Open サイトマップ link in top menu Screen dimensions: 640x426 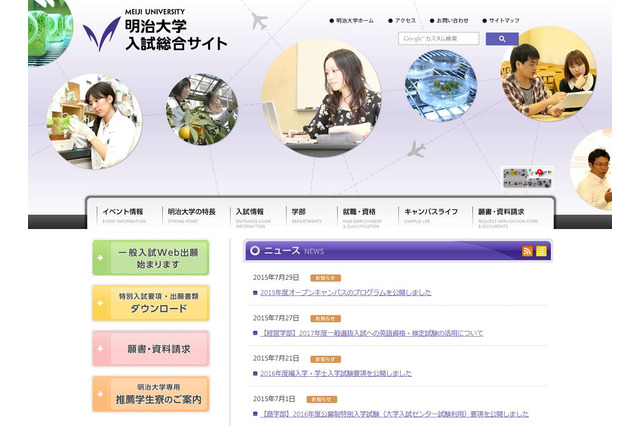click(x=501, y=20)
